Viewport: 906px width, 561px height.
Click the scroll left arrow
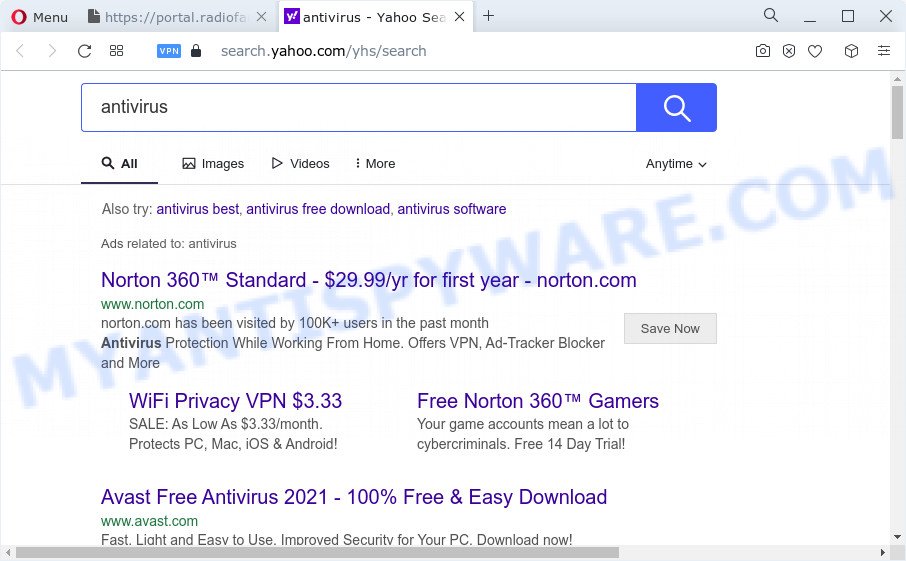[x=8, y=553]
